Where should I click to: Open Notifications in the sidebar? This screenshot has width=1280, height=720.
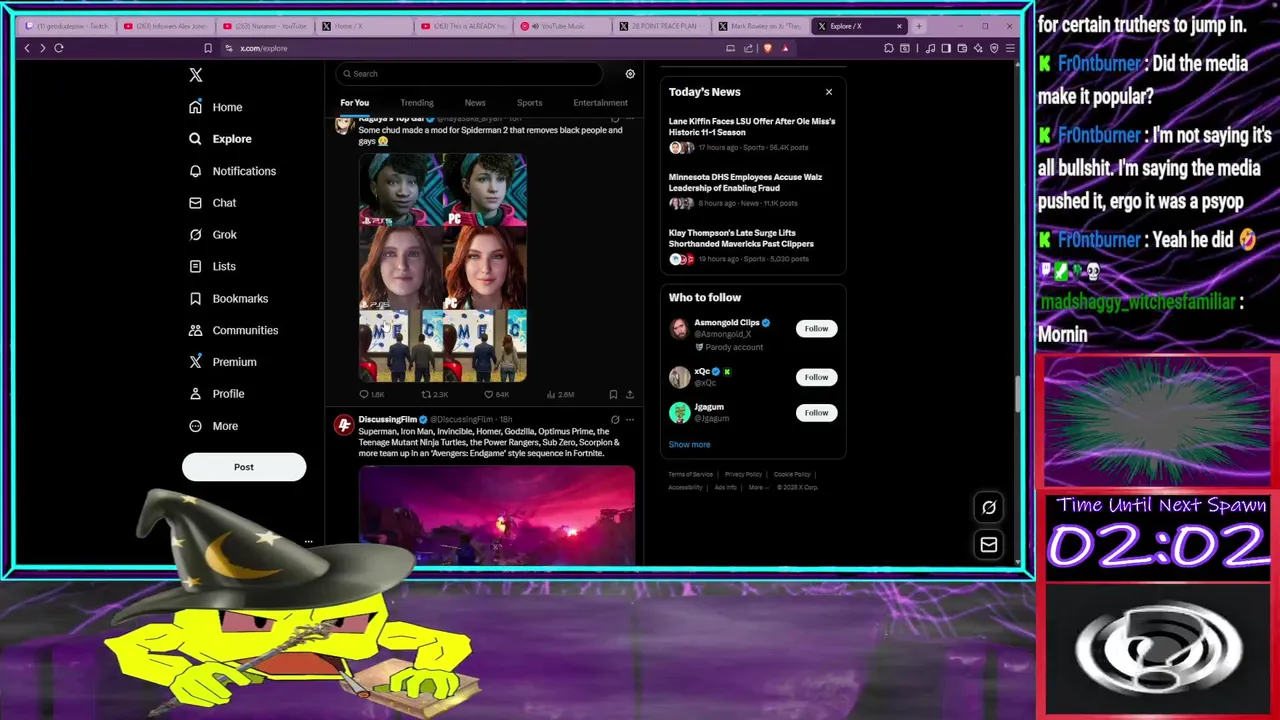coord(232,171)
